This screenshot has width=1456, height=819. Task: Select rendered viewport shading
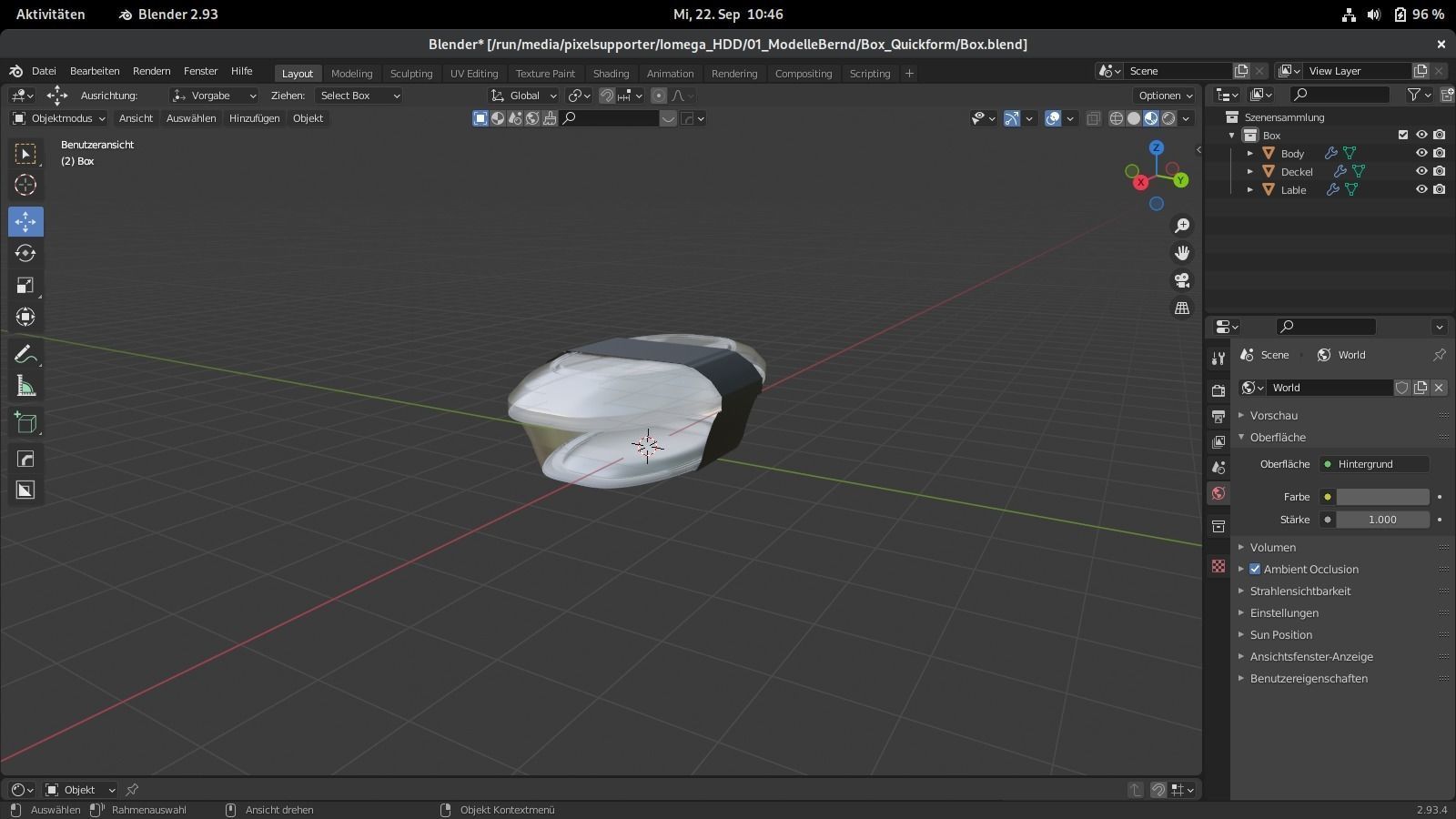pos(1168,118)
